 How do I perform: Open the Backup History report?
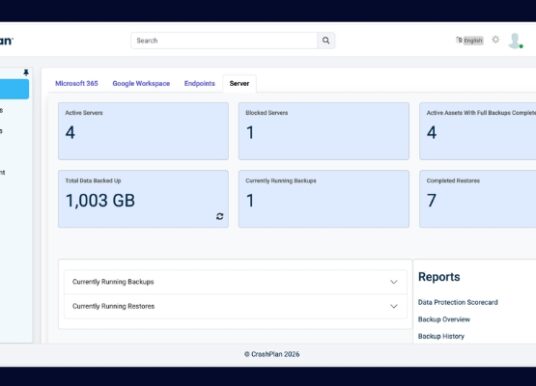click(441, 336)
